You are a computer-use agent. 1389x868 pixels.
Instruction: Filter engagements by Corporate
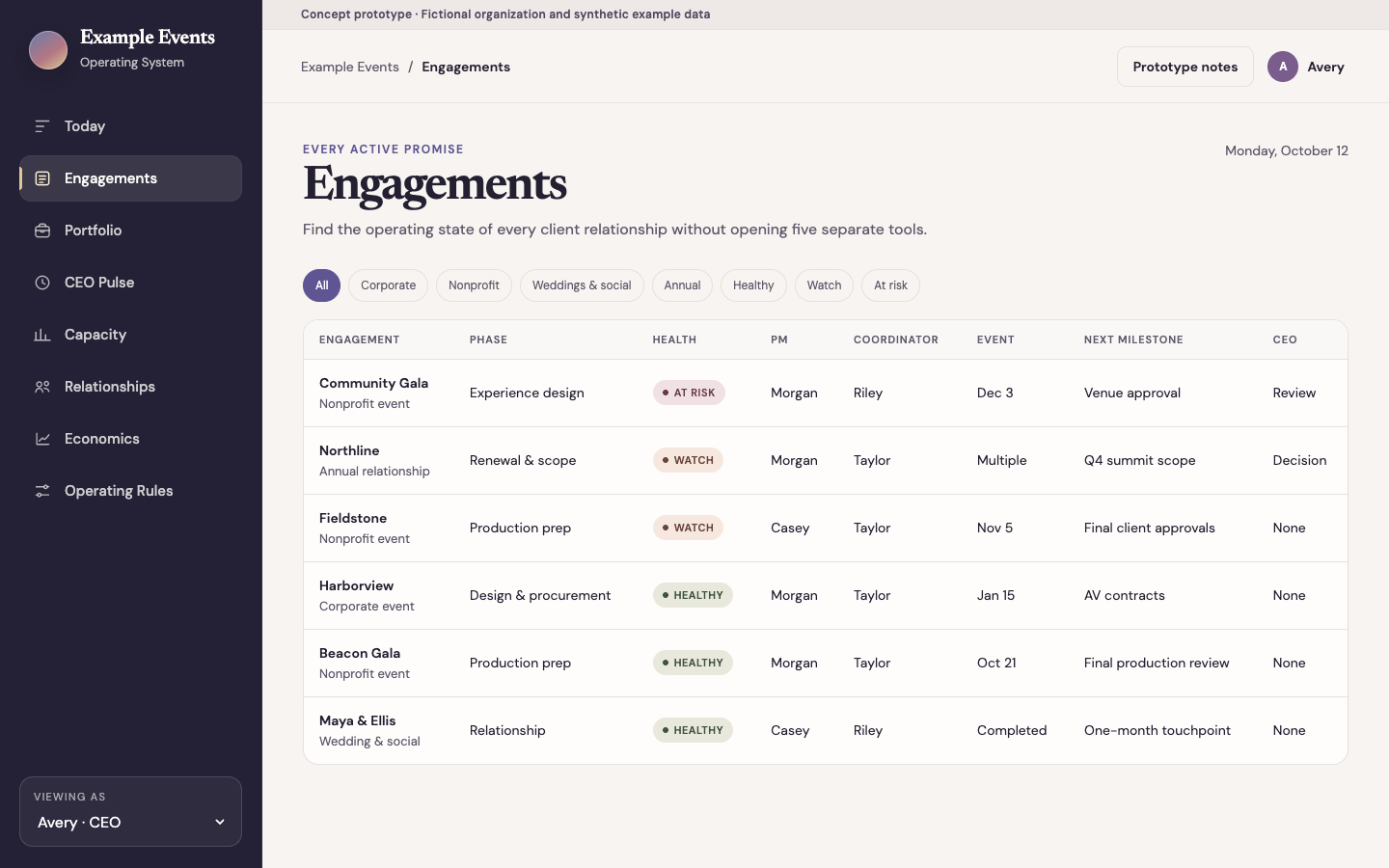pos(388,285)
